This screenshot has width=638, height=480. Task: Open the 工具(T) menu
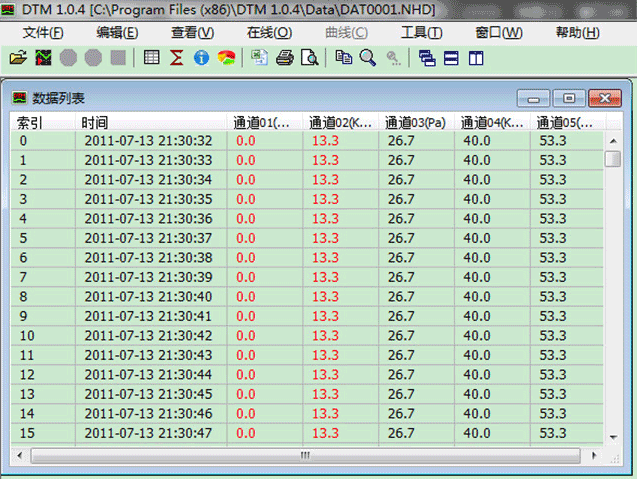(x=421, y=32)
